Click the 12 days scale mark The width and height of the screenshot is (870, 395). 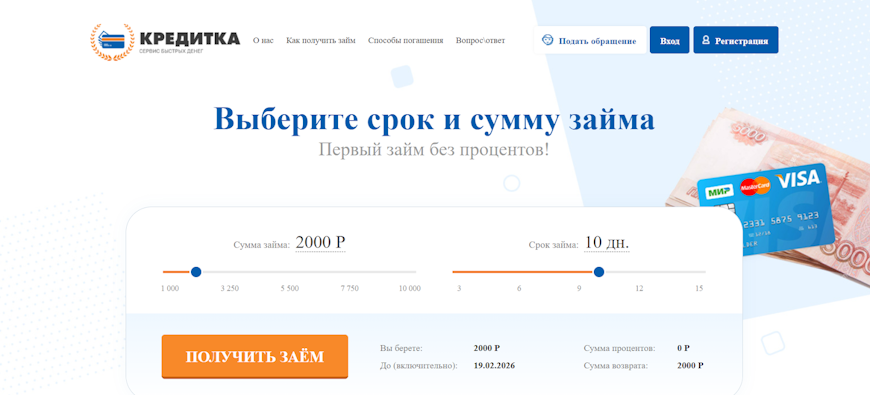tap(639, 288)
